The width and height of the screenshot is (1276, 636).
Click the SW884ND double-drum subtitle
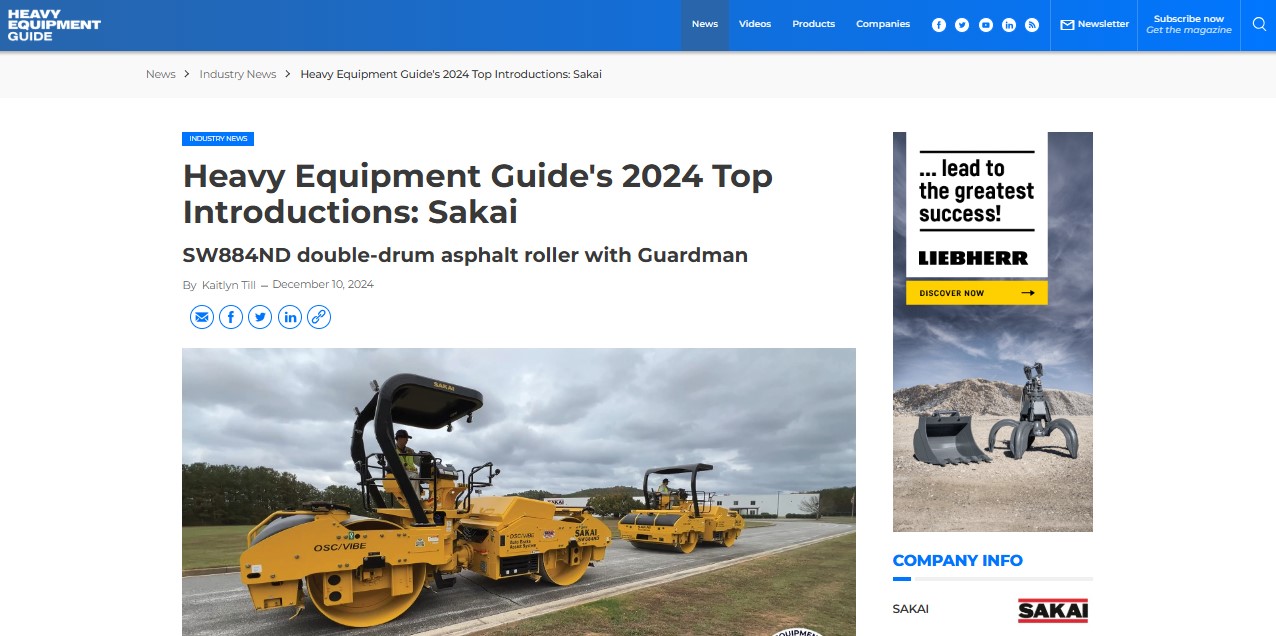(465, 255)
